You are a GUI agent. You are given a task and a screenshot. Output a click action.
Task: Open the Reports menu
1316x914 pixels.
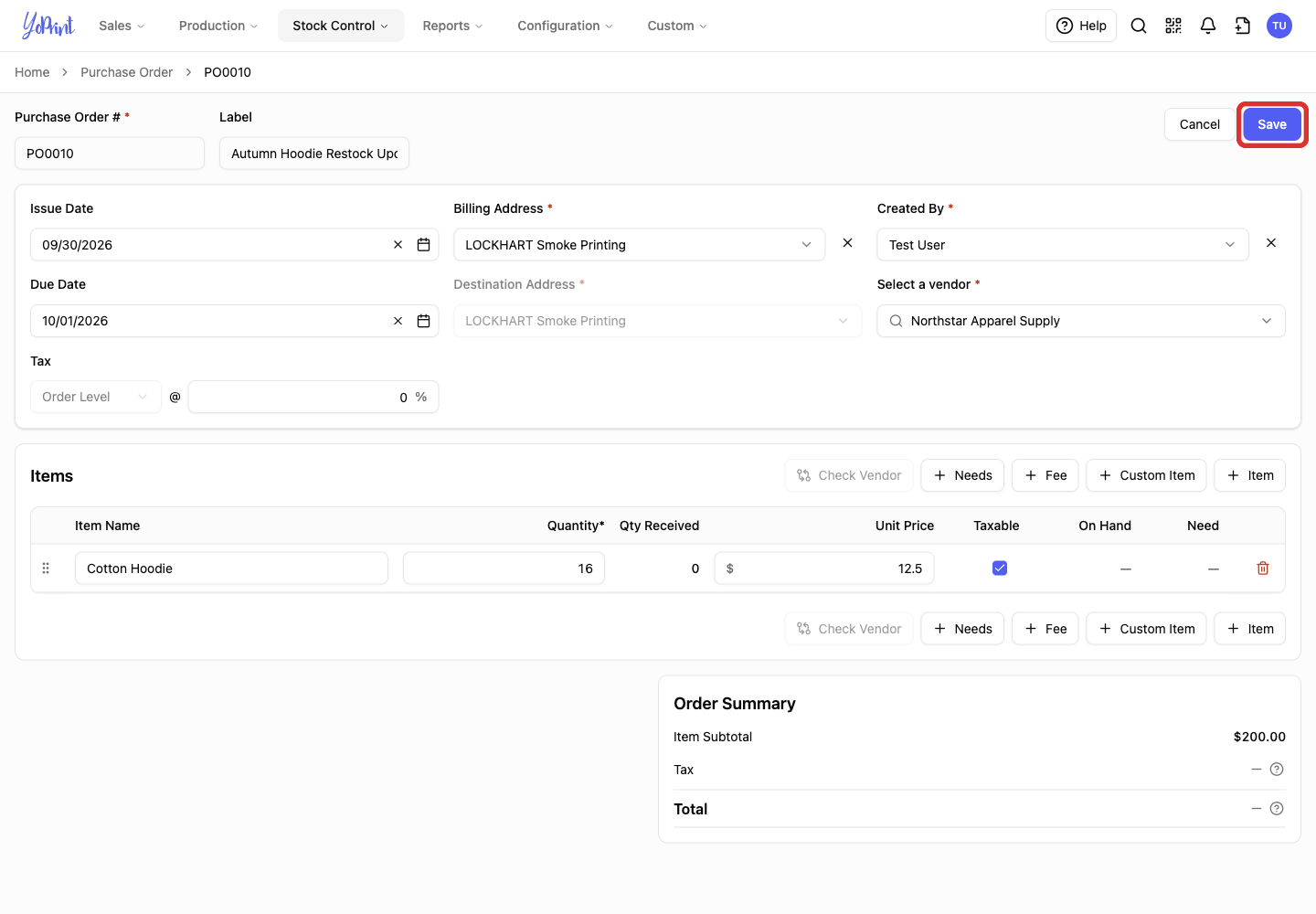point(452,26)
